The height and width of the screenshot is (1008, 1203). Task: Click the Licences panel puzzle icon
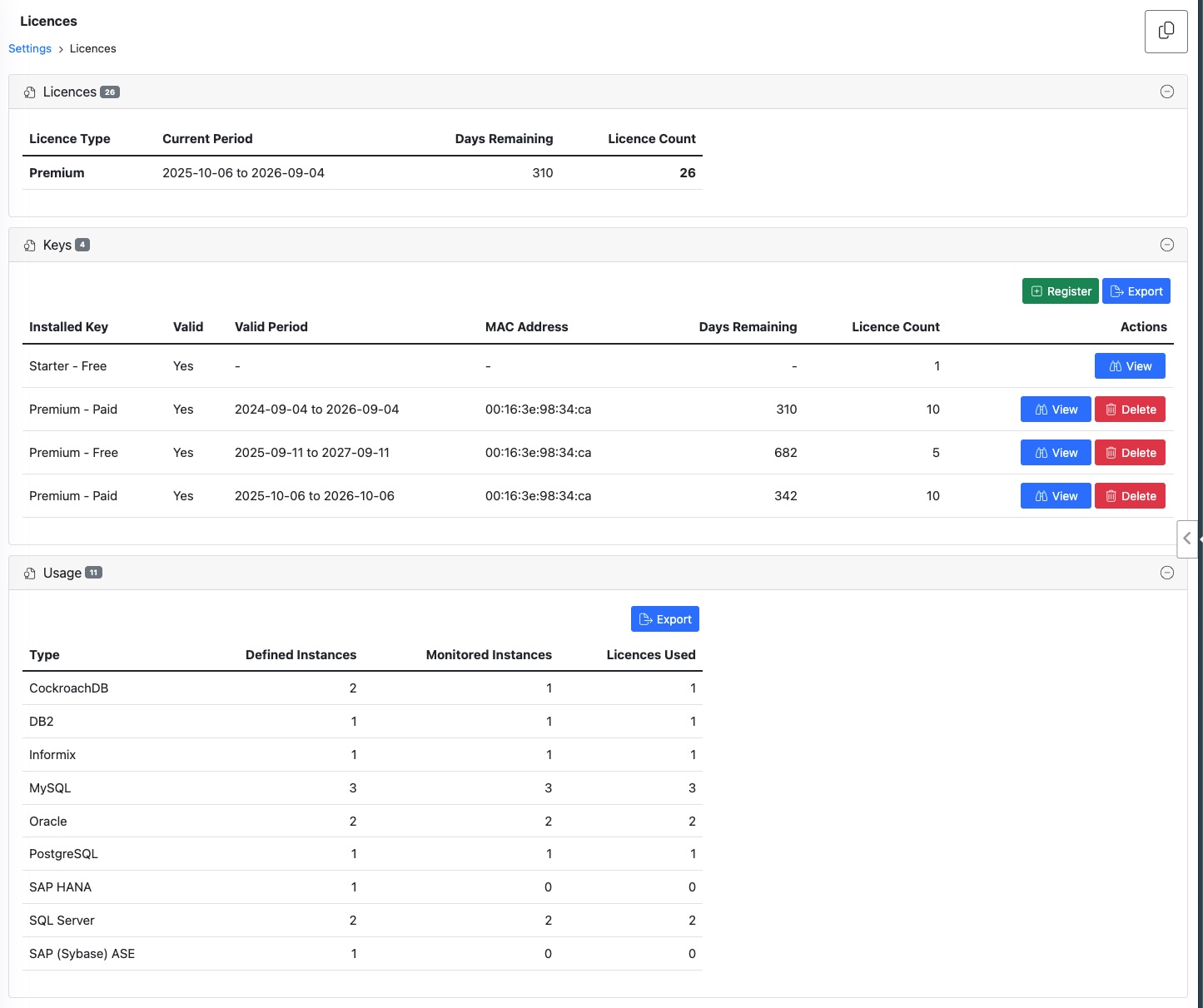pos(30,92)
